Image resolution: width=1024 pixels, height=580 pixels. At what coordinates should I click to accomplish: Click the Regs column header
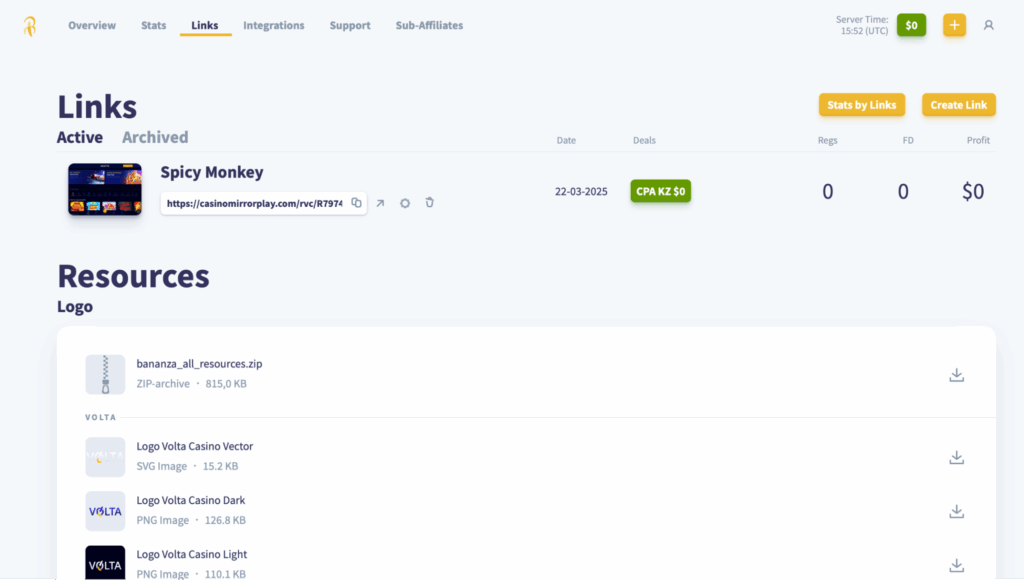pos(827,140)
